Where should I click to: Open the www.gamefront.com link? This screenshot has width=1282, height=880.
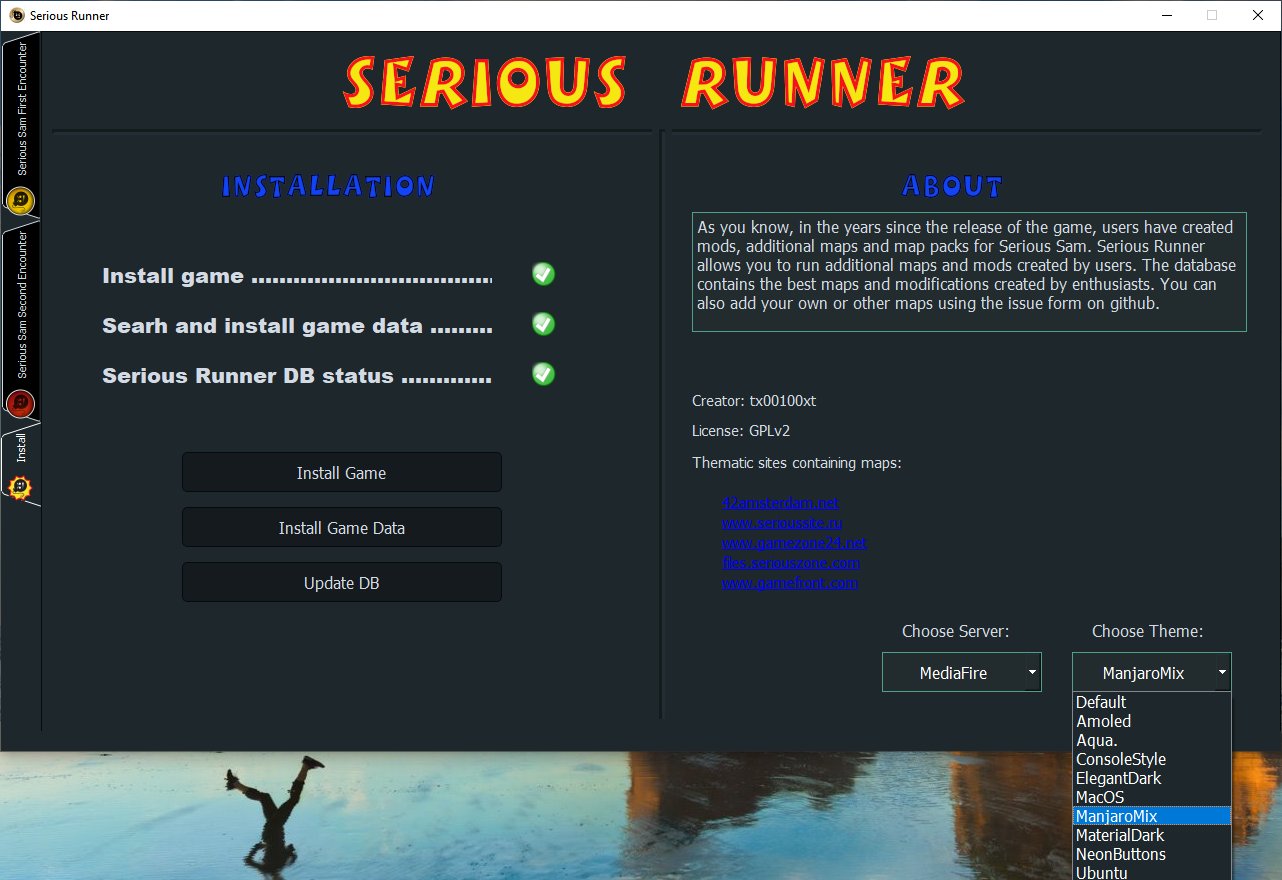tap(789, 583)
